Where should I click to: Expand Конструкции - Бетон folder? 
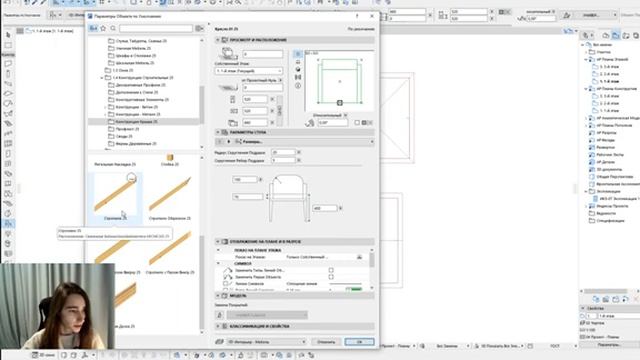pos(105,107)
